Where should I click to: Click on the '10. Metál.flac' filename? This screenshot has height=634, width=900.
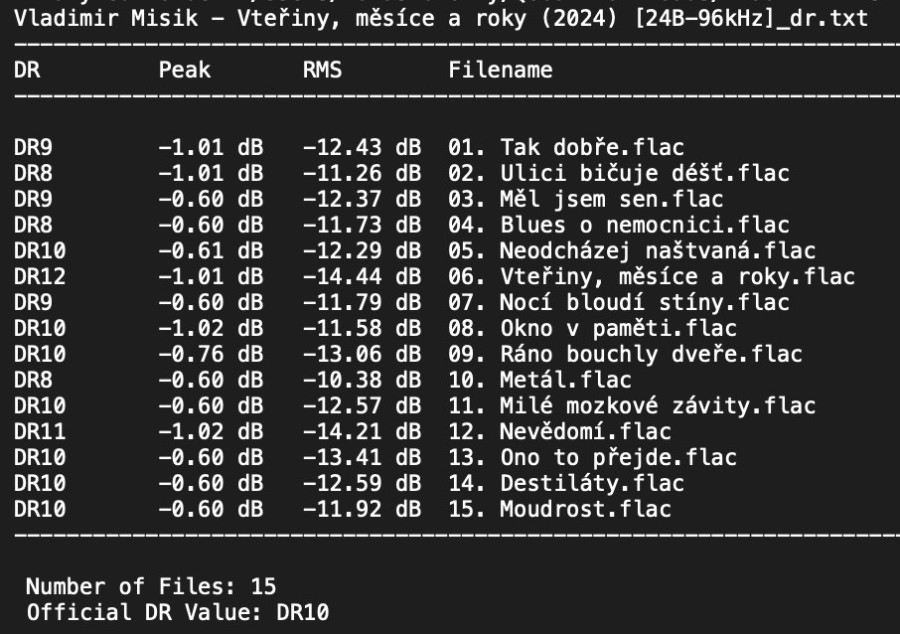pyautogui.click(x=539, y=381)
